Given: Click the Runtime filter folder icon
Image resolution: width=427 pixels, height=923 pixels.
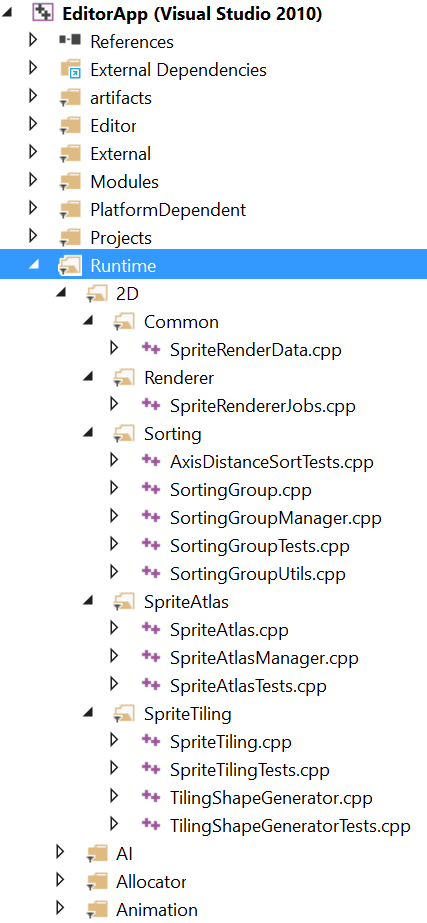Looking at the screenshot, I should tap(71, 266).
